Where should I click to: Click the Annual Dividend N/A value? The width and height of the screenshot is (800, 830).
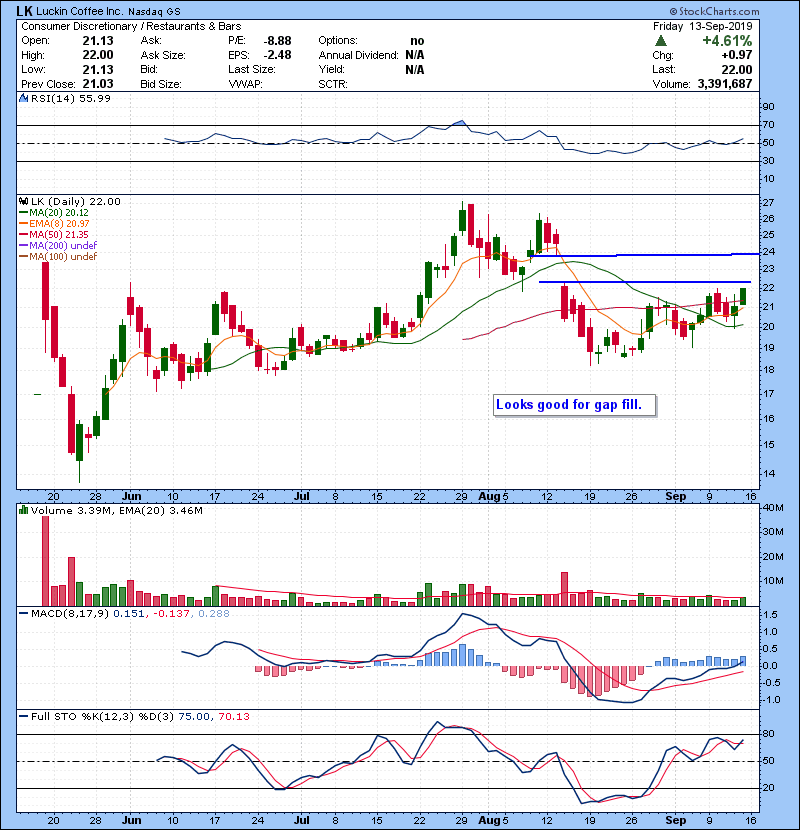click(415, 55)
